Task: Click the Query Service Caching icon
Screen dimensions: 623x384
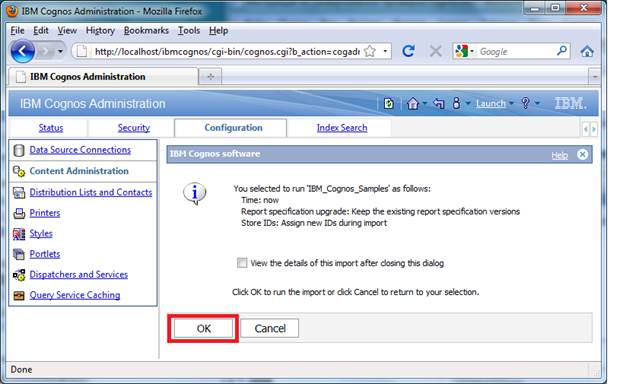Action: click(x=19, y=296)
